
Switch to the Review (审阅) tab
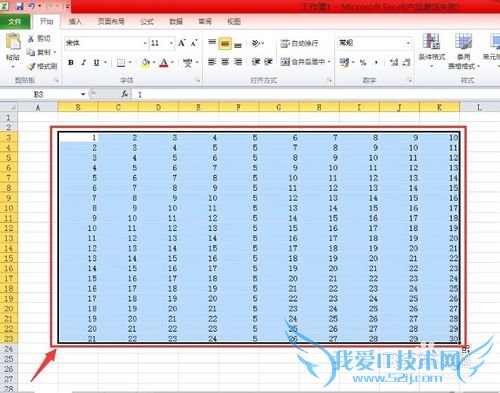[x=205, y=22]
